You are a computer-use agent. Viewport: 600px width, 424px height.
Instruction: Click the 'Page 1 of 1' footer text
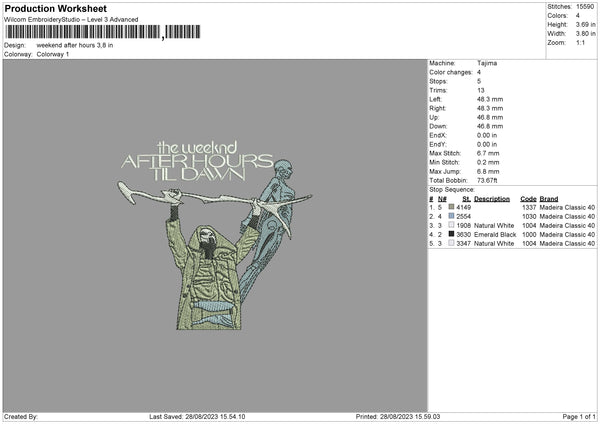click(579, 417)
